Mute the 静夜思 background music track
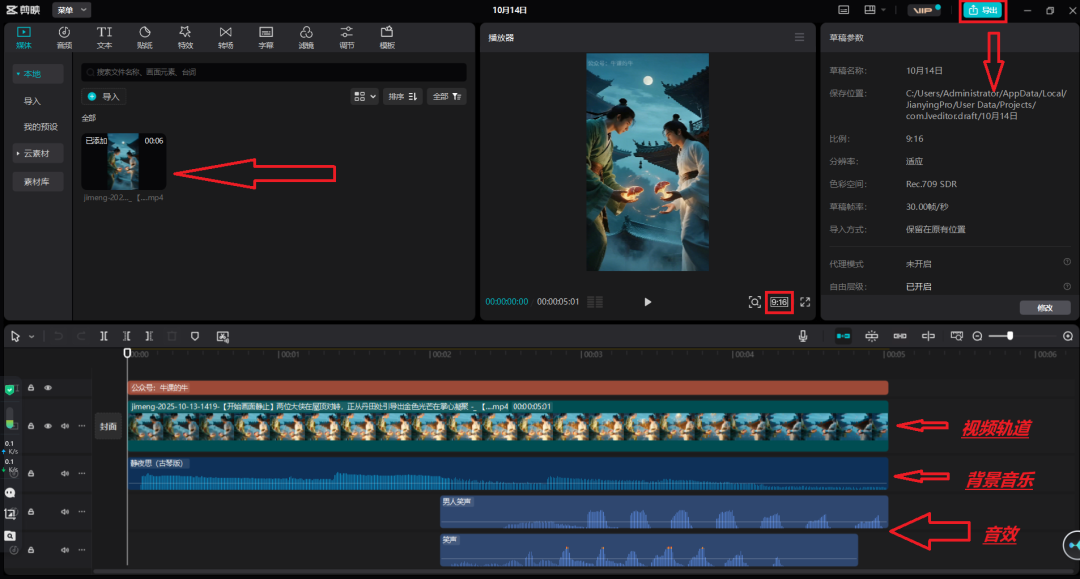 [65, 473]
